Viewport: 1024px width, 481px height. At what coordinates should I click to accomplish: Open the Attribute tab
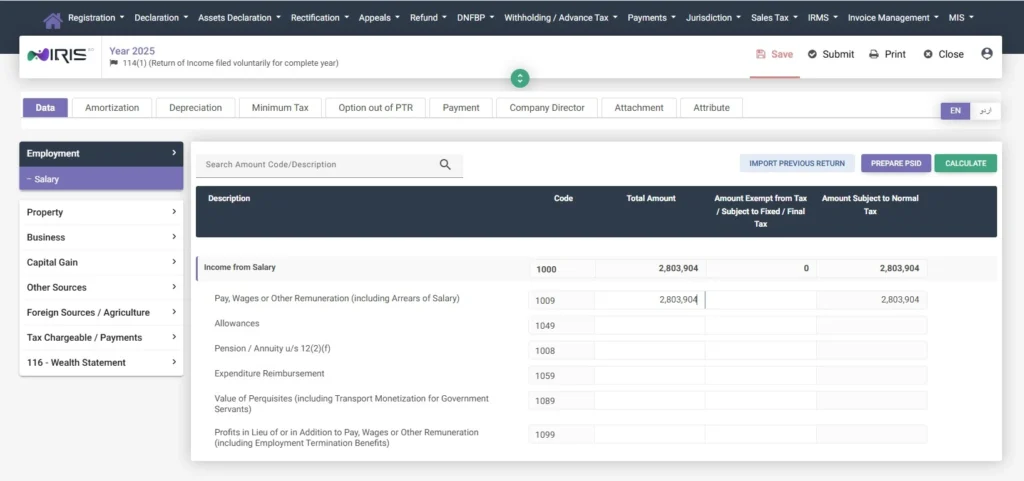coord(711,108)
